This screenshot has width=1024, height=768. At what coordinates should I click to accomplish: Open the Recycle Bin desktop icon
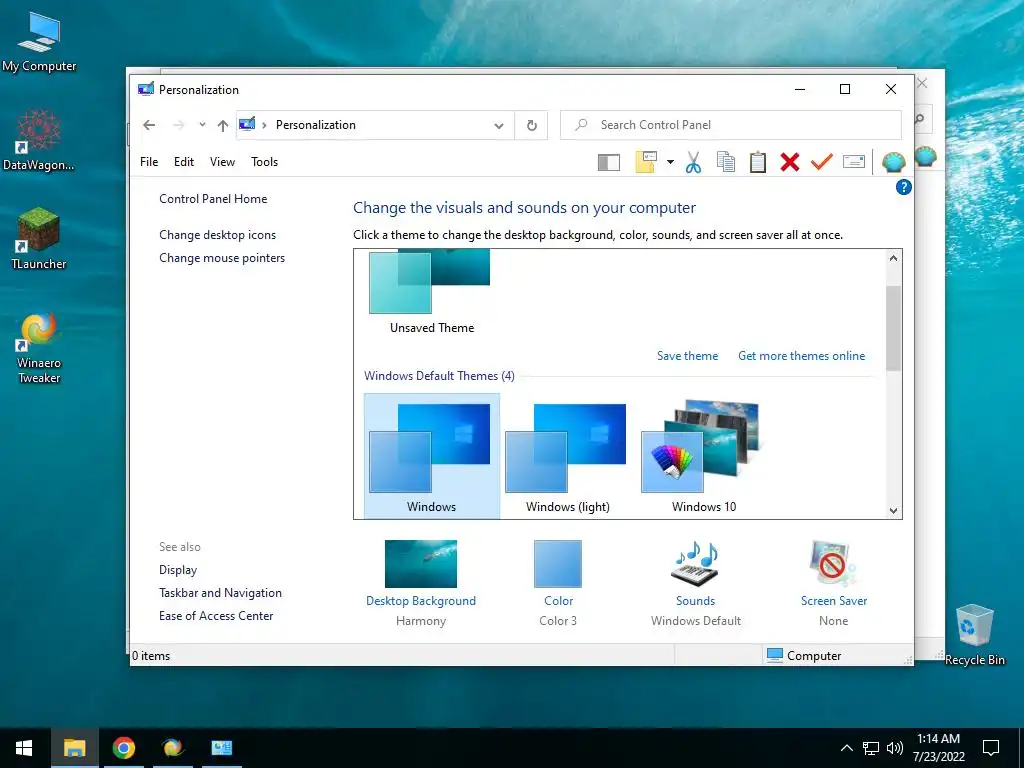(974, 633)
